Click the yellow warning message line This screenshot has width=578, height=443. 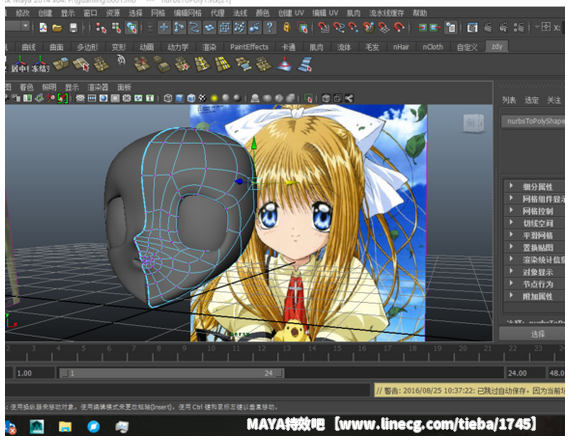tap(470, 391)
